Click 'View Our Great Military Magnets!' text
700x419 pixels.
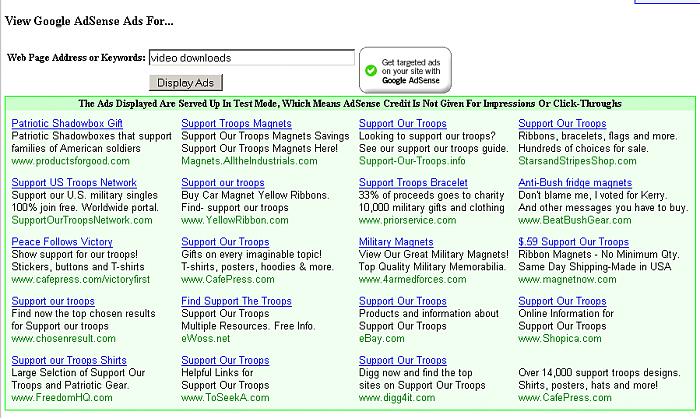pos(433,254)
